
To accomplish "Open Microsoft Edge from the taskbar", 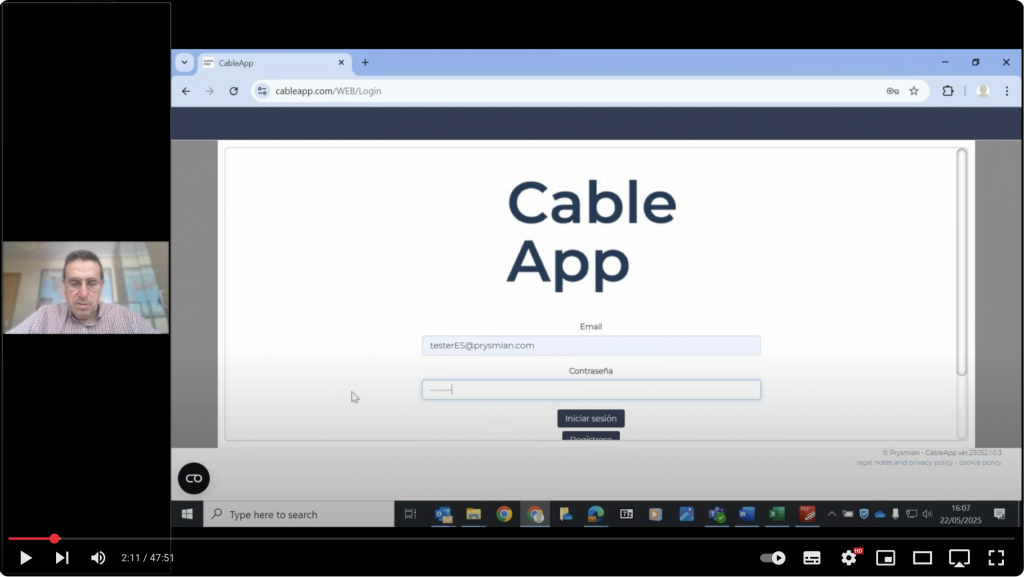I will (596, 514).
